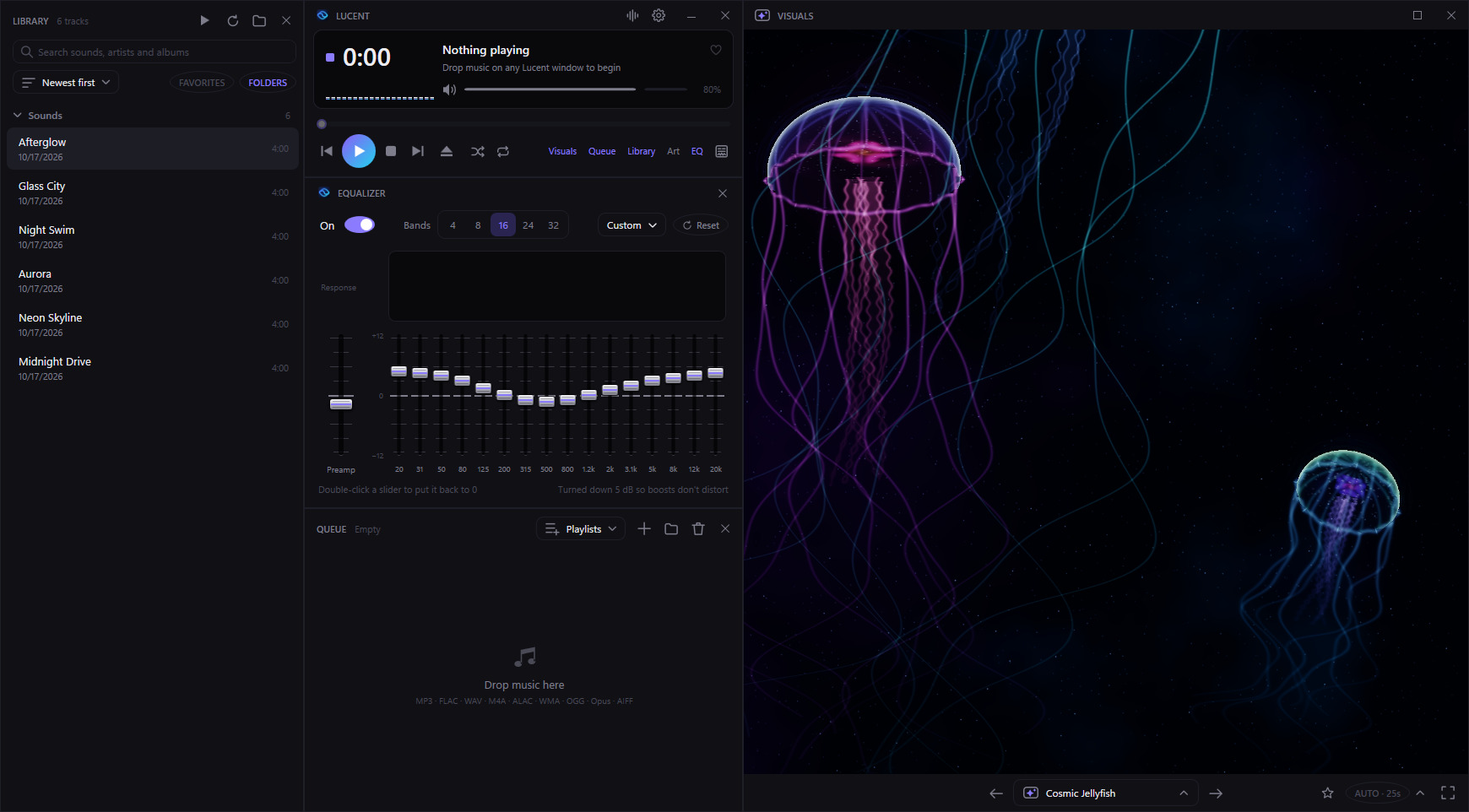The height and width of the screenshot is (812, 1469).
Task: Open the Newest first sort dropdown
Action: (66, 83)
